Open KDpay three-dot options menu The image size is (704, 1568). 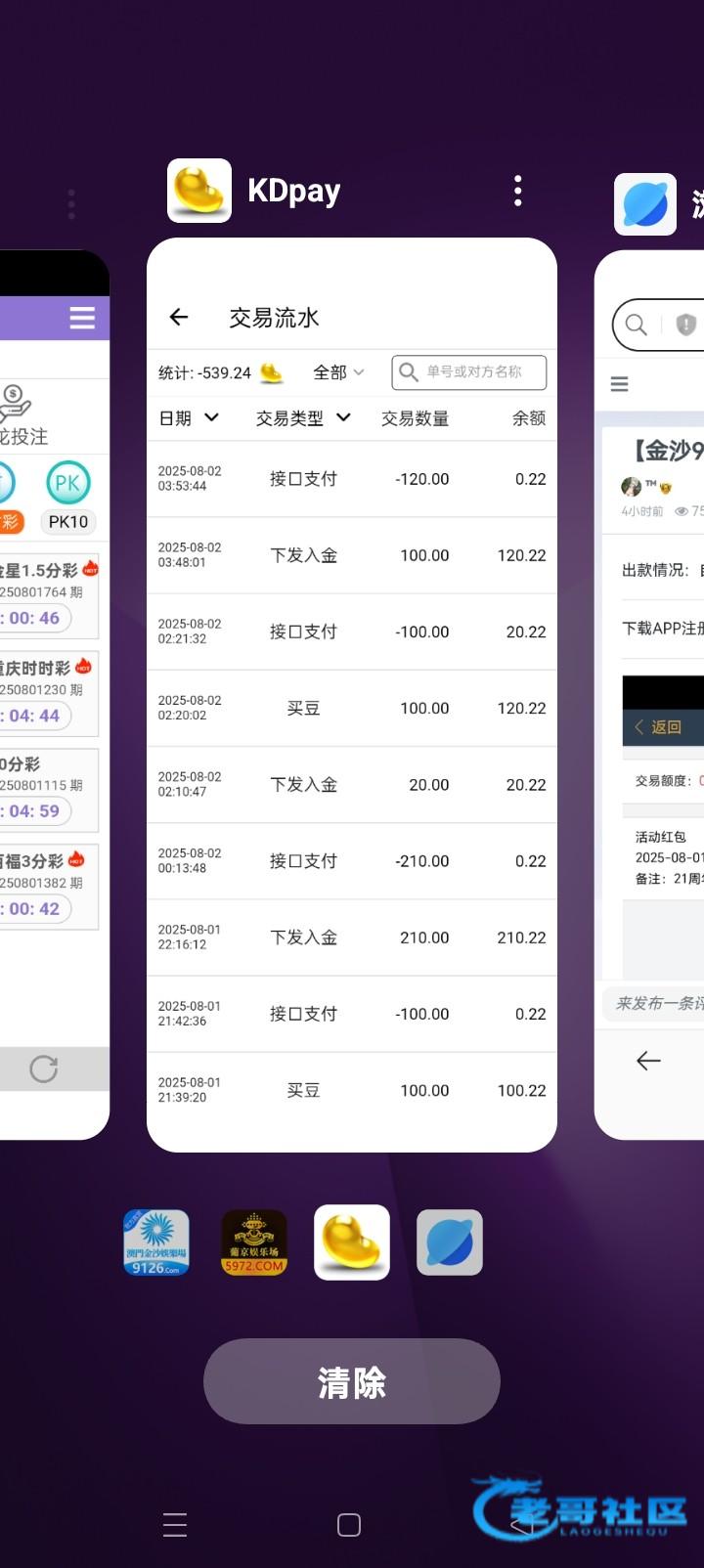pos(517,191)
